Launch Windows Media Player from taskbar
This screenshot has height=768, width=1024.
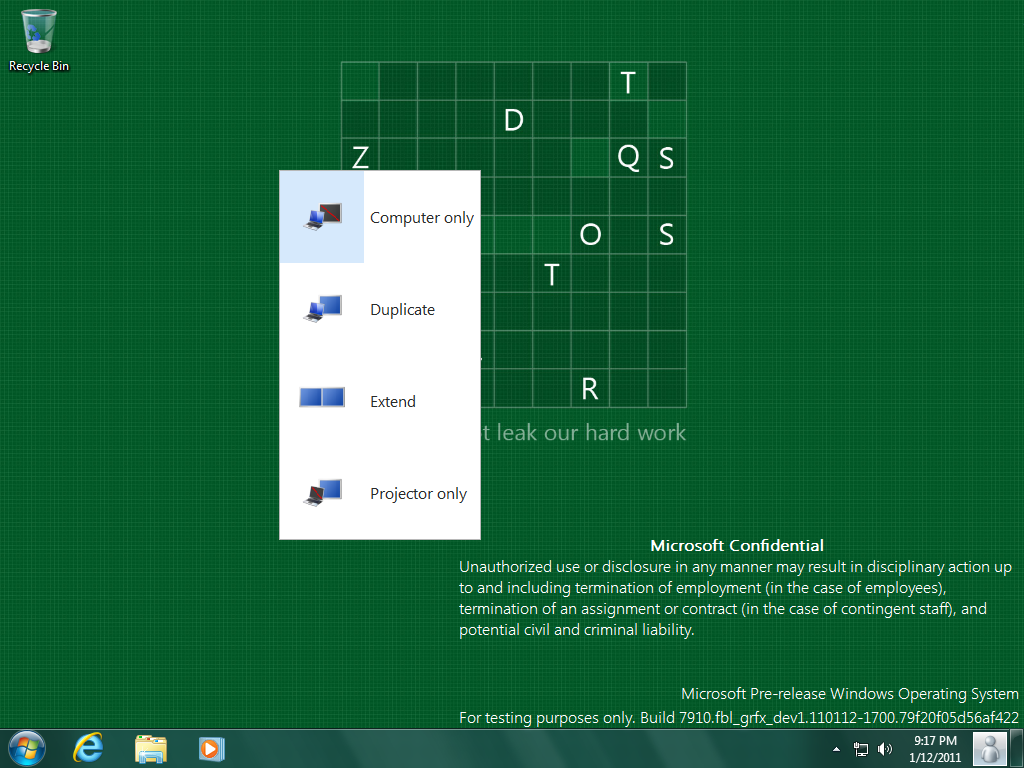(x=211, y=749)
